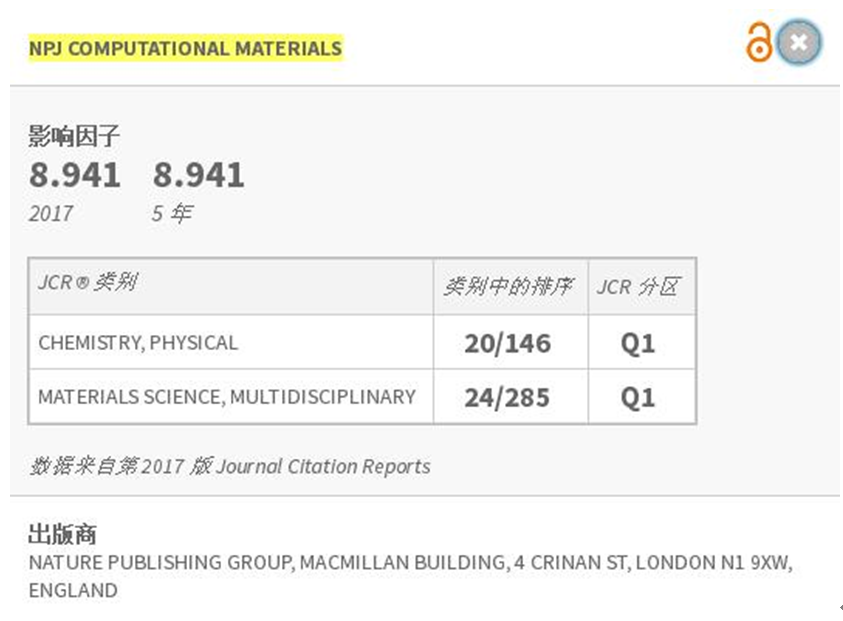Click the Q1 quartile for Materials Science

(x=638, y=398)
